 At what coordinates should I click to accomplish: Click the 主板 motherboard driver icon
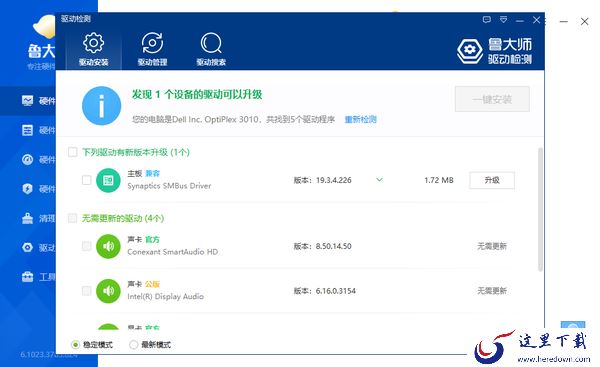[x=108, y=180]
